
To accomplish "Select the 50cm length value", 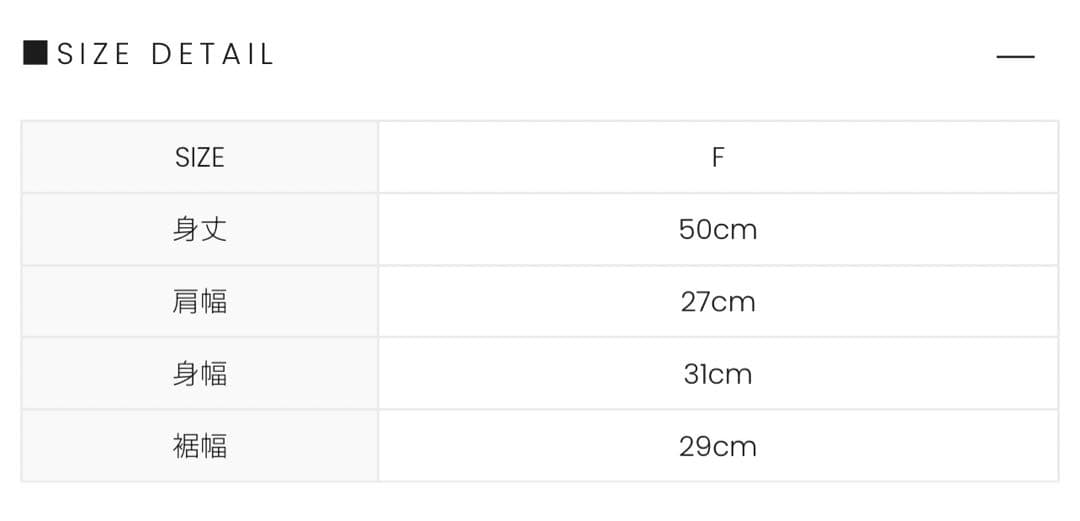I will tap(717, 230).
